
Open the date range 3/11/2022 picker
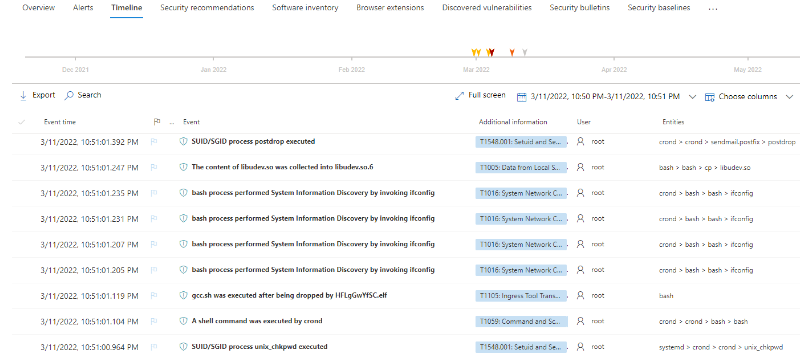pos(605,96)
